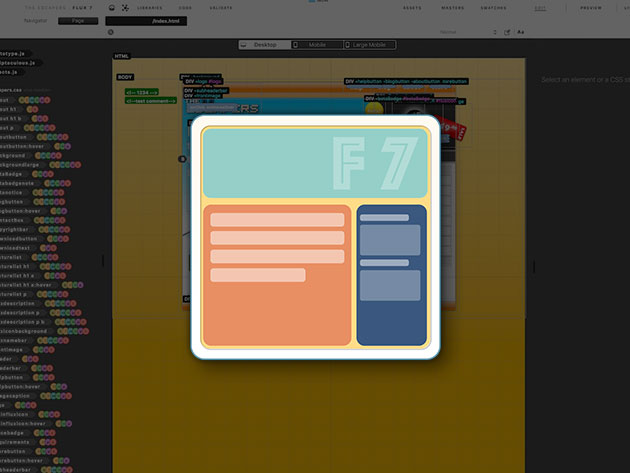Image resolution: width=630 pixels, height=473 pixels.
Task: Click the /index.html path field
Action: click(146, 21)
